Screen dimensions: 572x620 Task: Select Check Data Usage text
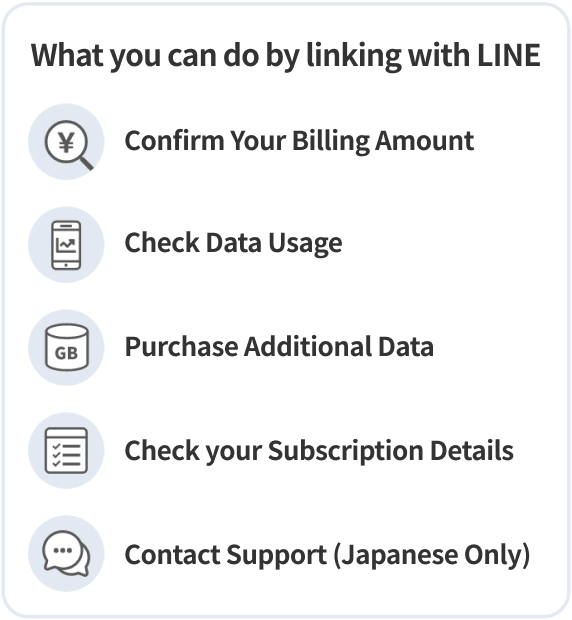[x=233, y=243]
